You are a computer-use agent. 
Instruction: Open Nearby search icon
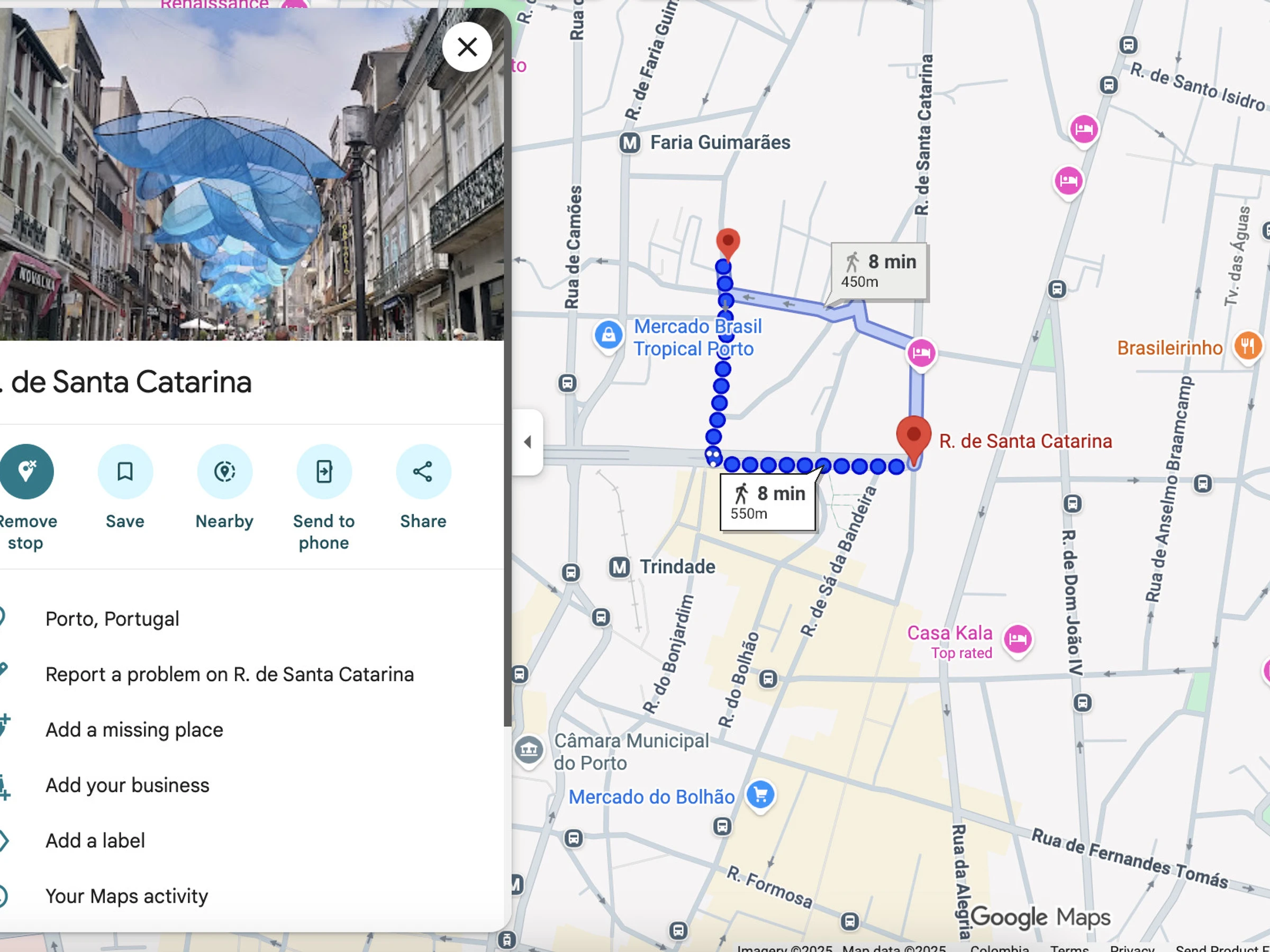(224, 471)
